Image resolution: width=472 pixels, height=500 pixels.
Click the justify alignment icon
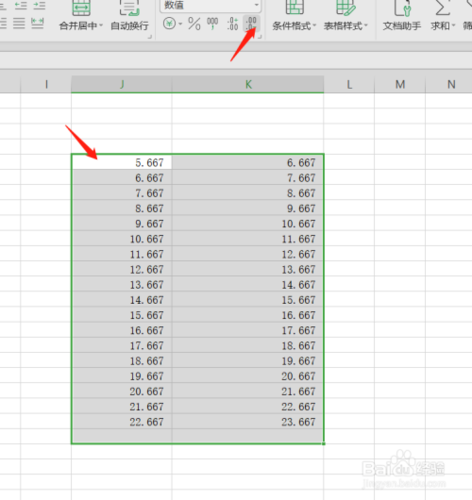pos(19,23)
